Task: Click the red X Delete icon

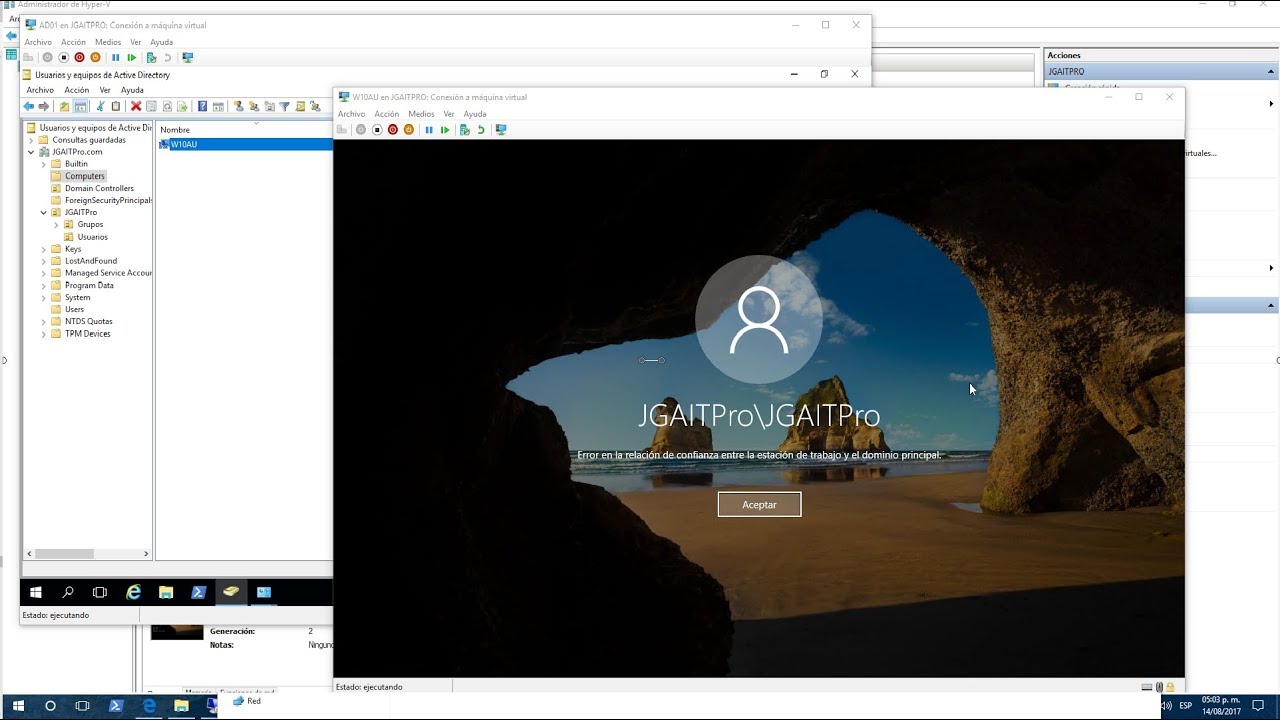Action: [x=136, y=106]
